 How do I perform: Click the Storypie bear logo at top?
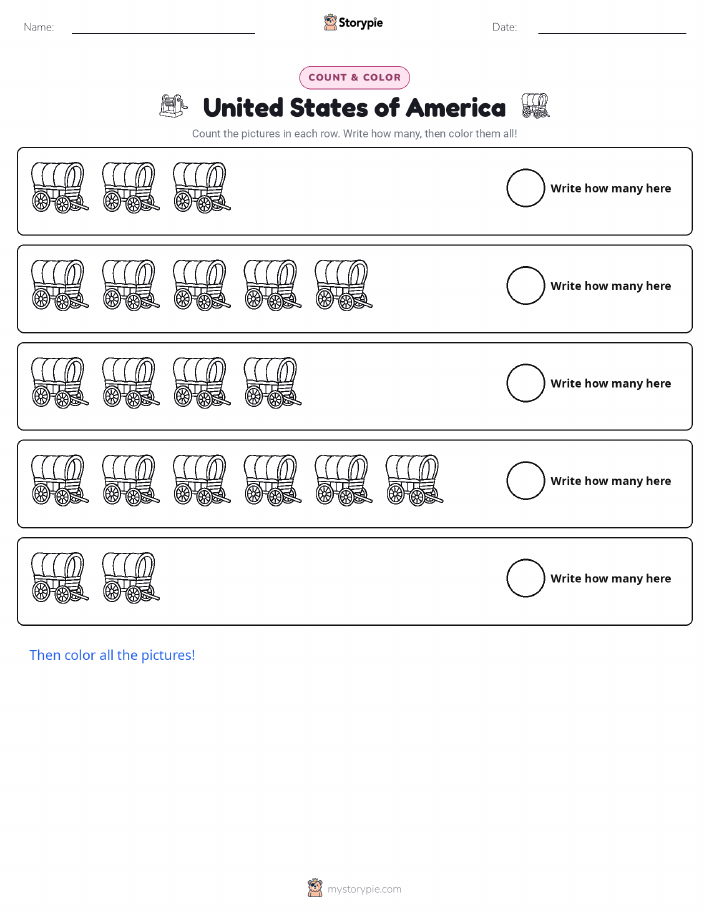tap(331, 23)
